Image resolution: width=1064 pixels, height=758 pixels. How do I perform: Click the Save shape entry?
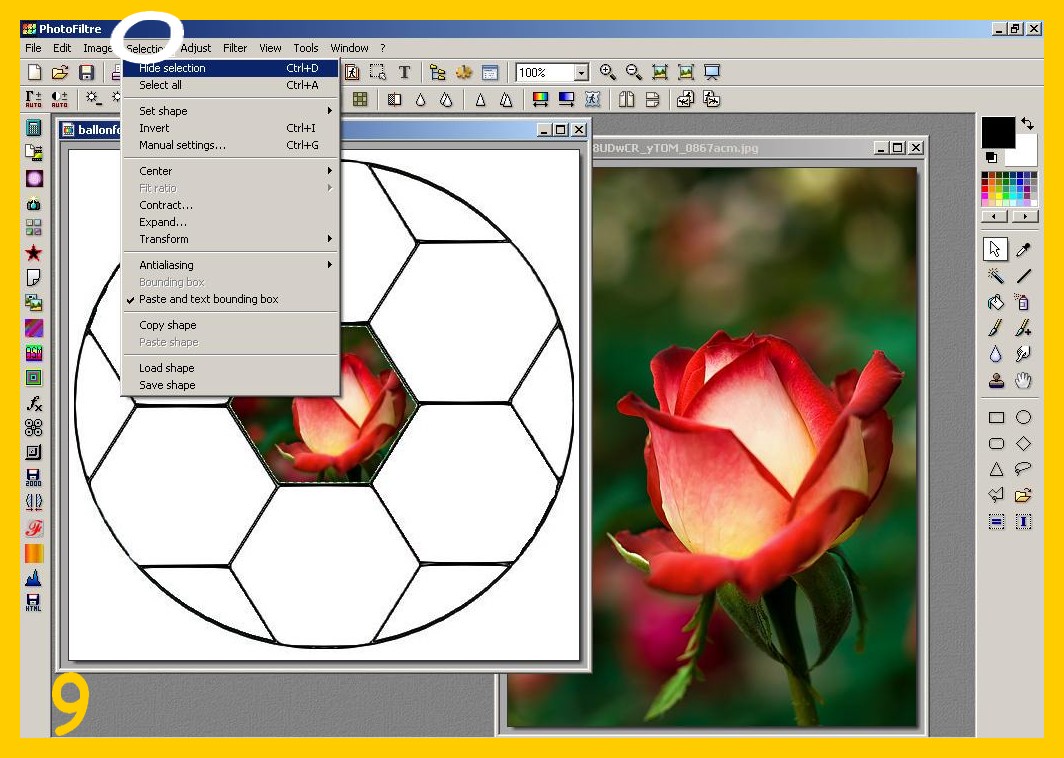click(167, 385)
